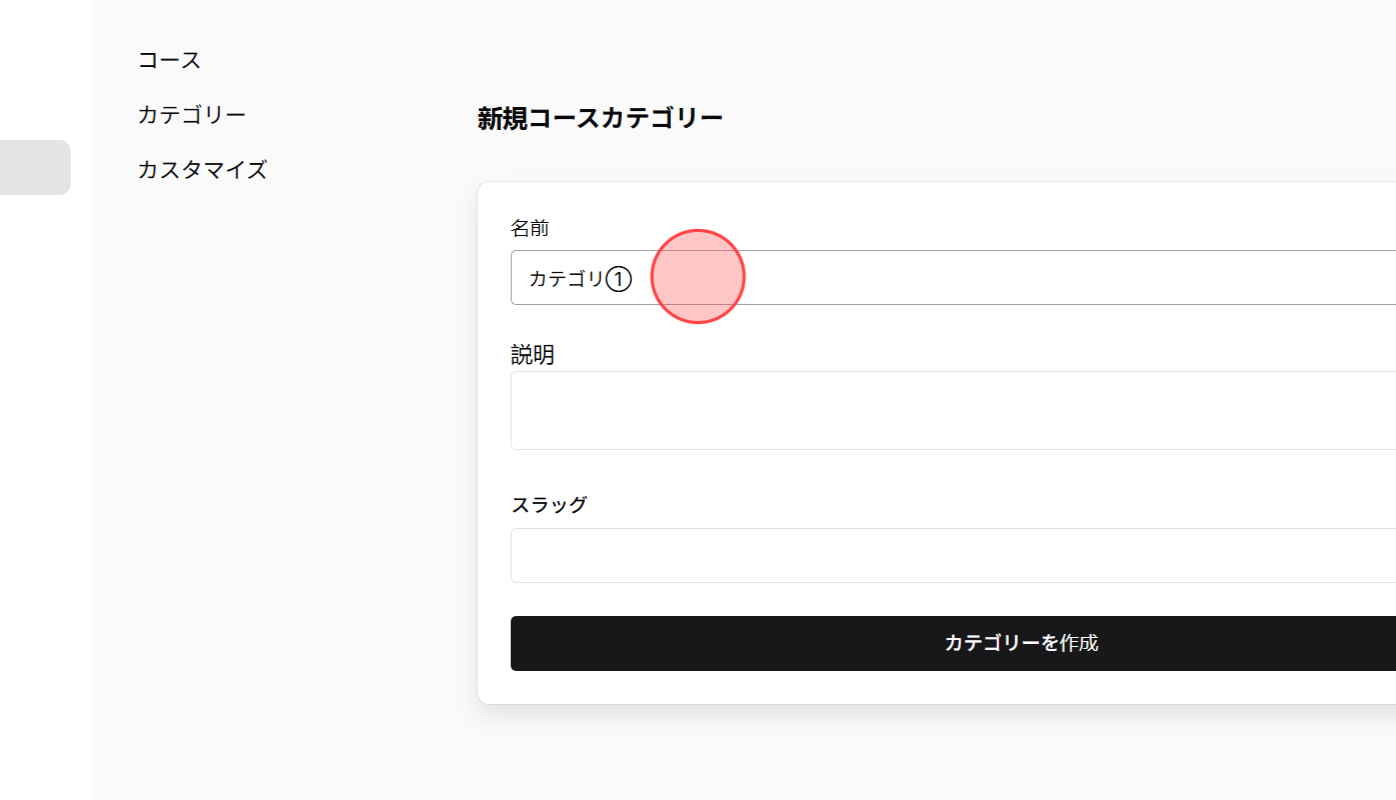The height and width of the screenshot is (800, 1396).
Task: Open the コース section in the sidebar
Action: [168, 60]
